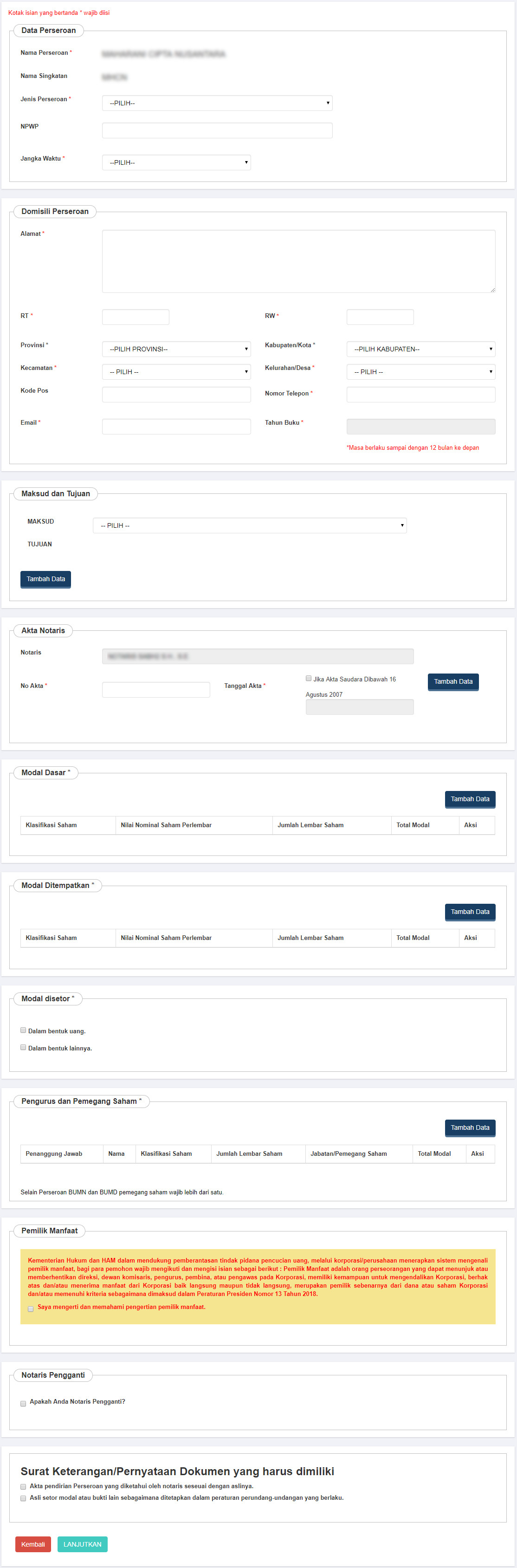Click the red Kembali button
The height and width of the screenshot is (1568, 517).
pyautogui.click(x=33, y=1544)
